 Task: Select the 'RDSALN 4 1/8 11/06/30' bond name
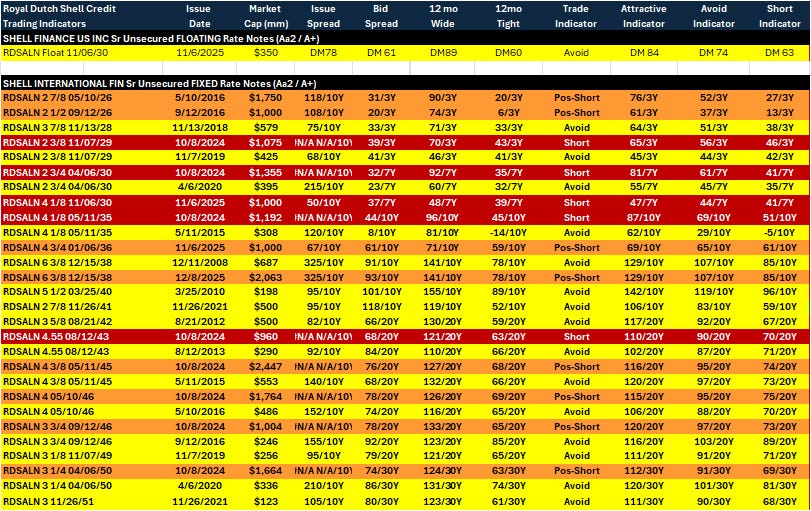pos(57,203)
